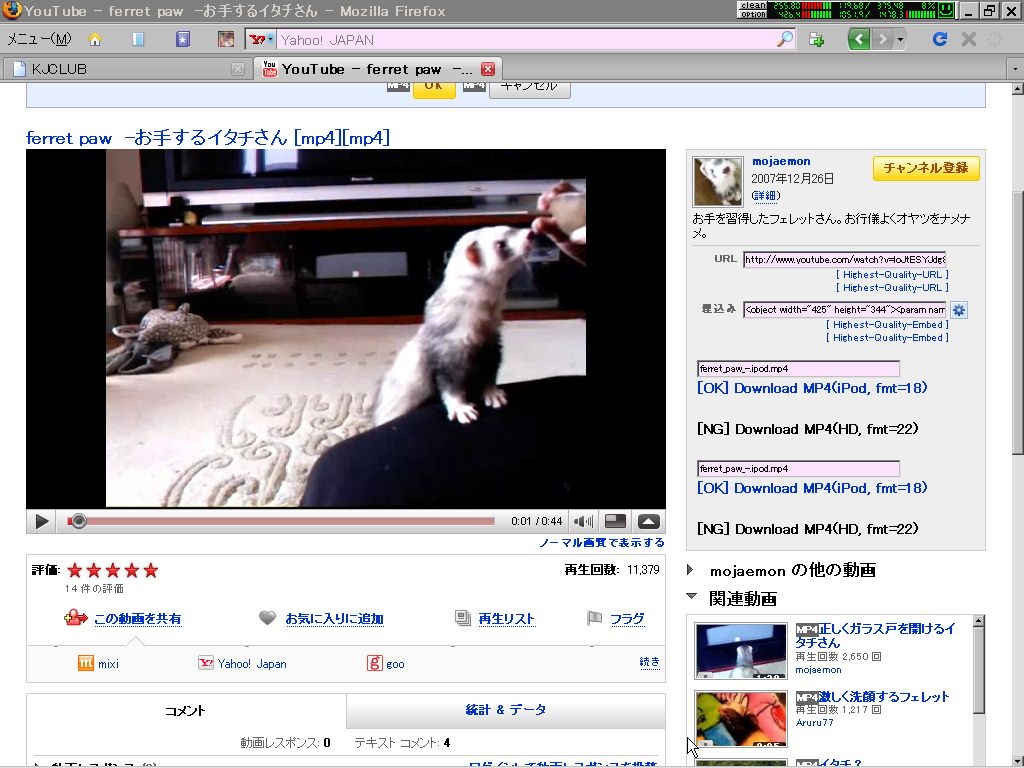Image resolution: width=1024 pixels, height=768 pixels.
Task: Click the yellow channel subscribe button
Action: pyautogui.click(x=925, y=168)
